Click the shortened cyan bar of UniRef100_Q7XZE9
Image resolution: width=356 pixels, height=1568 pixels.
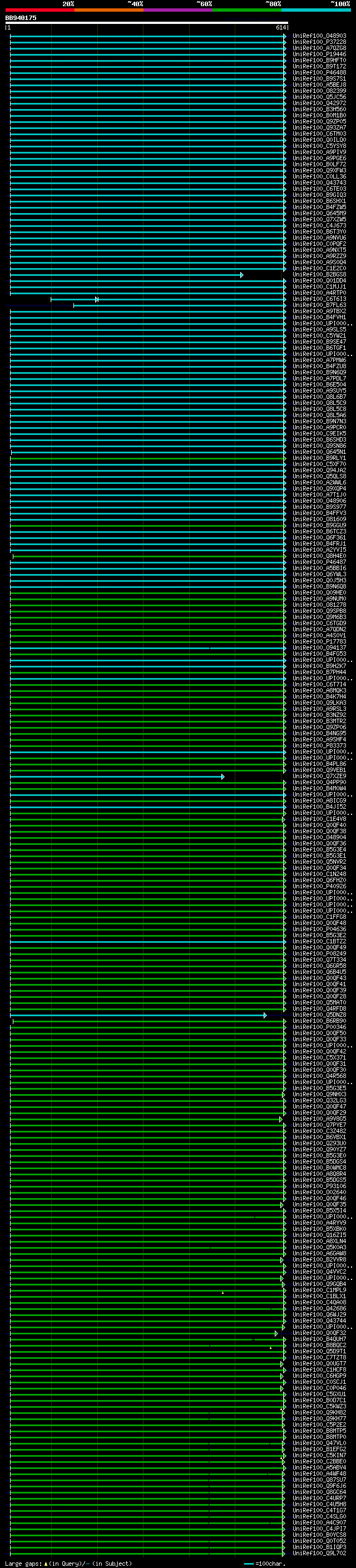pos(117,776)
